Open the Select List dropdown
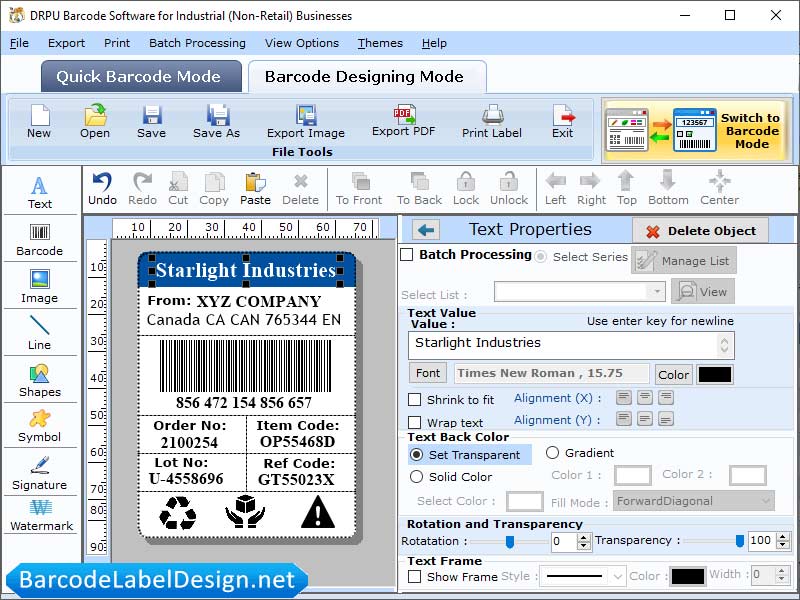The image size is (800, 600). 580,292
